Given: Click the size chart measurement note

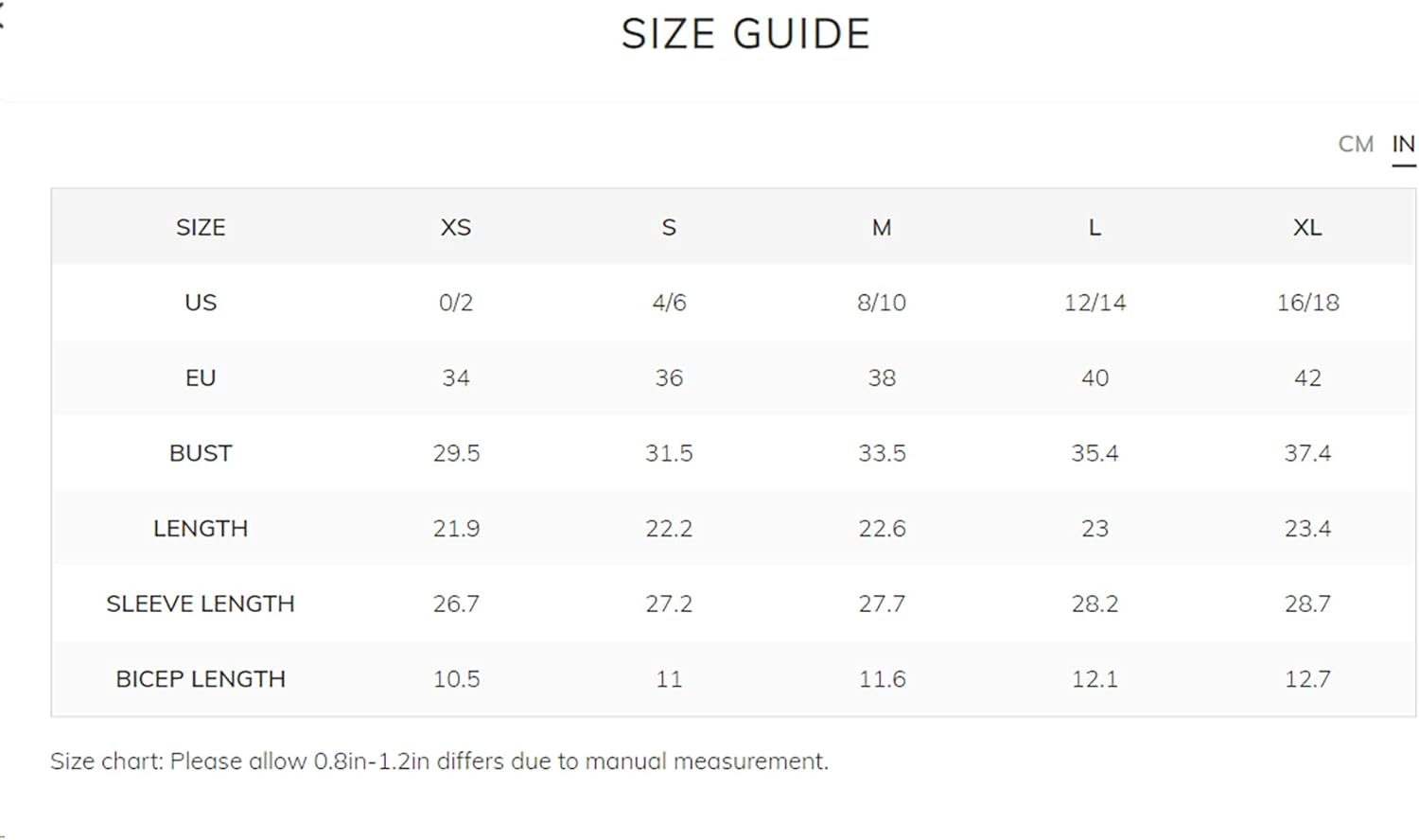Looking at the screenshot, I should pos(439,761).
